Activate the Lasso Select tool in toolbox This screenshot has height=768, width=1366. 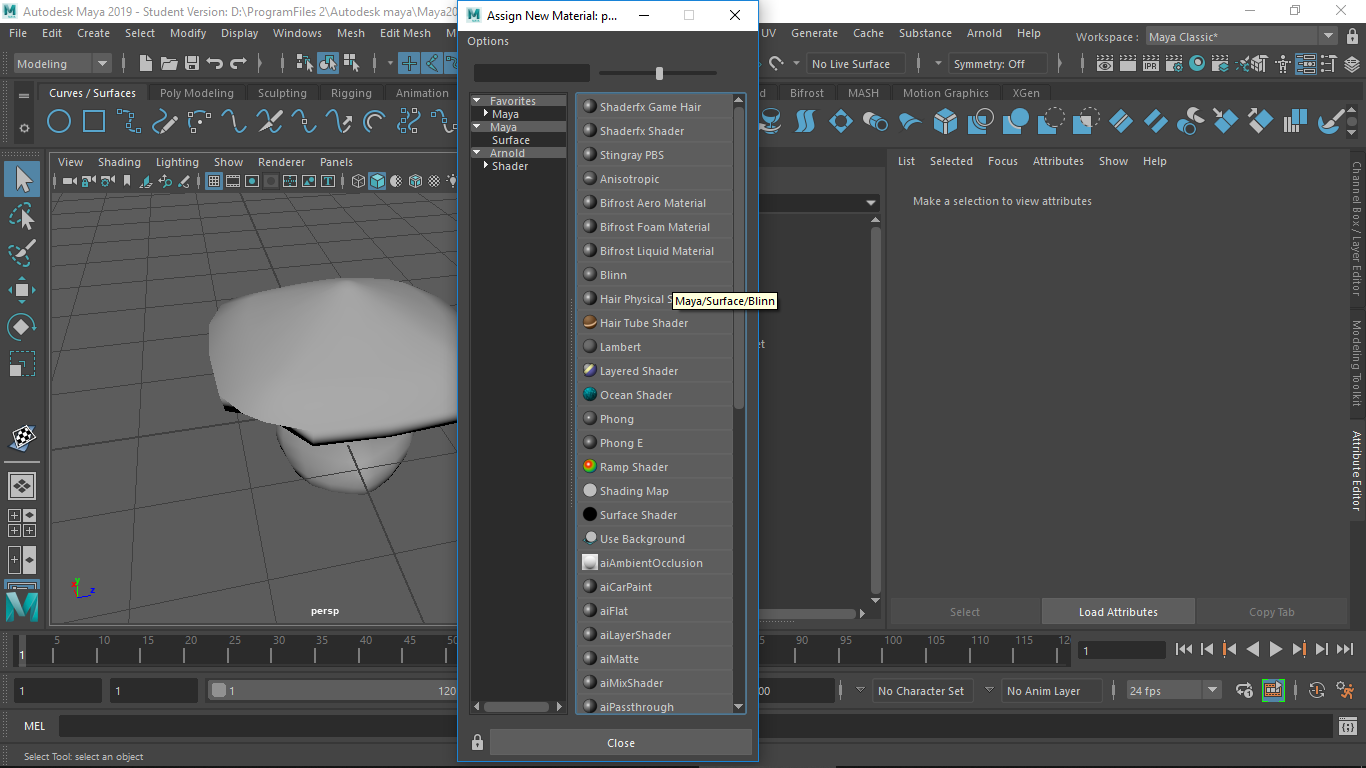pyautogui.click(x=22, y=216)
